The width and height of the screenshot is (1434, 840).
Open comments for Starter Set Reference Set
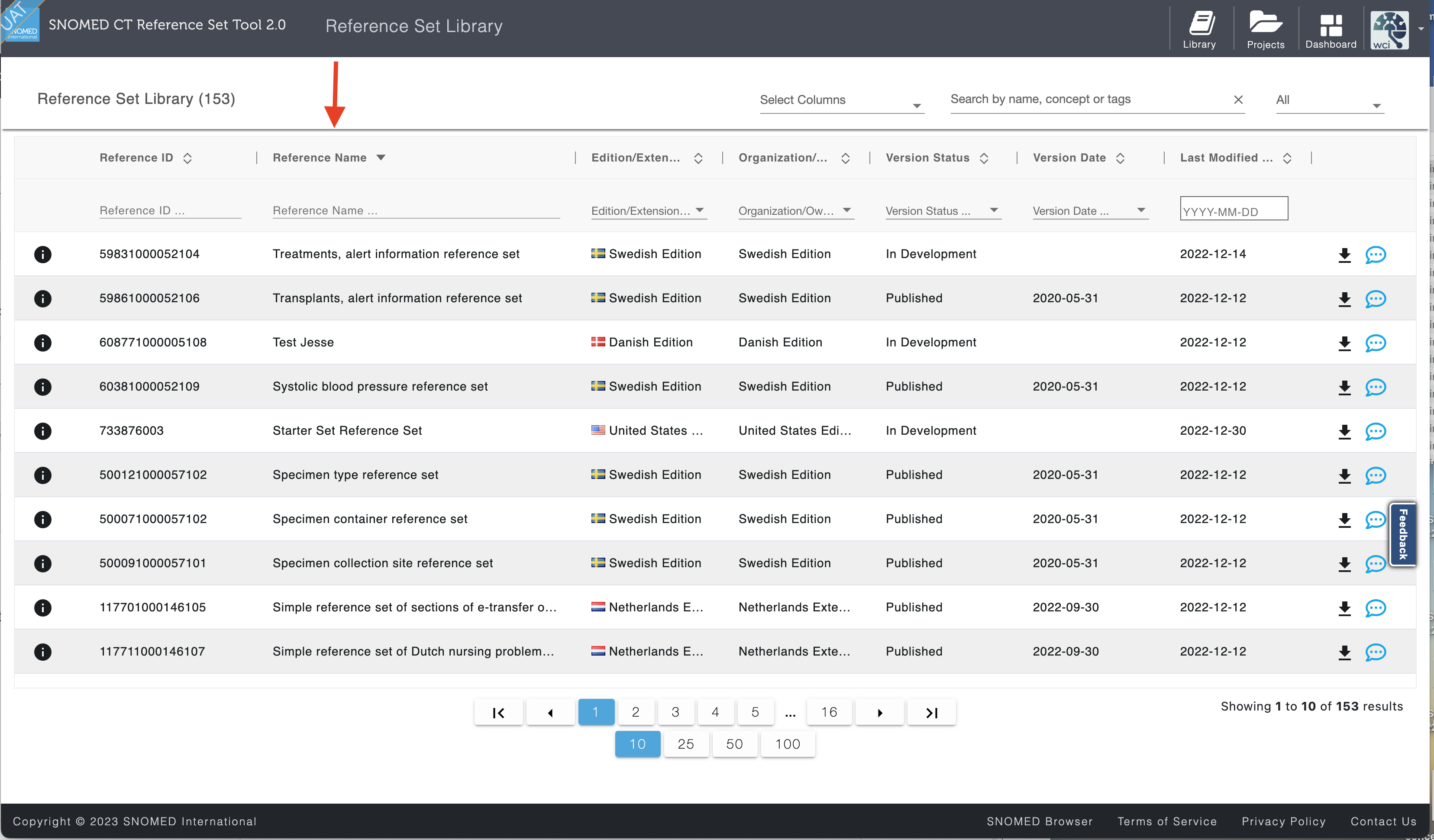(1376, 431)
